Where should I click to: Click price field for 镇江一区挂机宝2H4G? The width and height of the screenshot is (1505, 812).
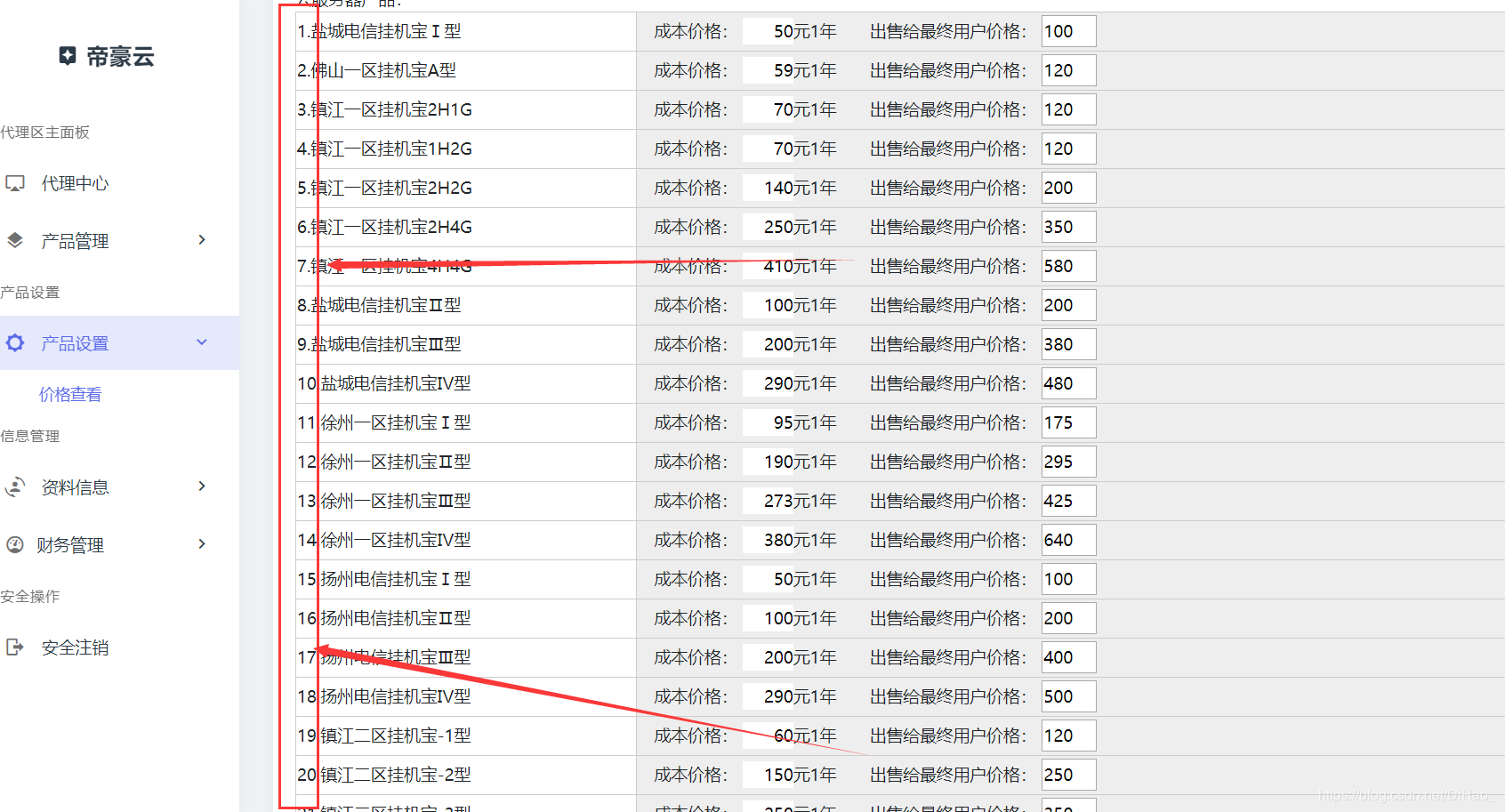(1068, 227)
